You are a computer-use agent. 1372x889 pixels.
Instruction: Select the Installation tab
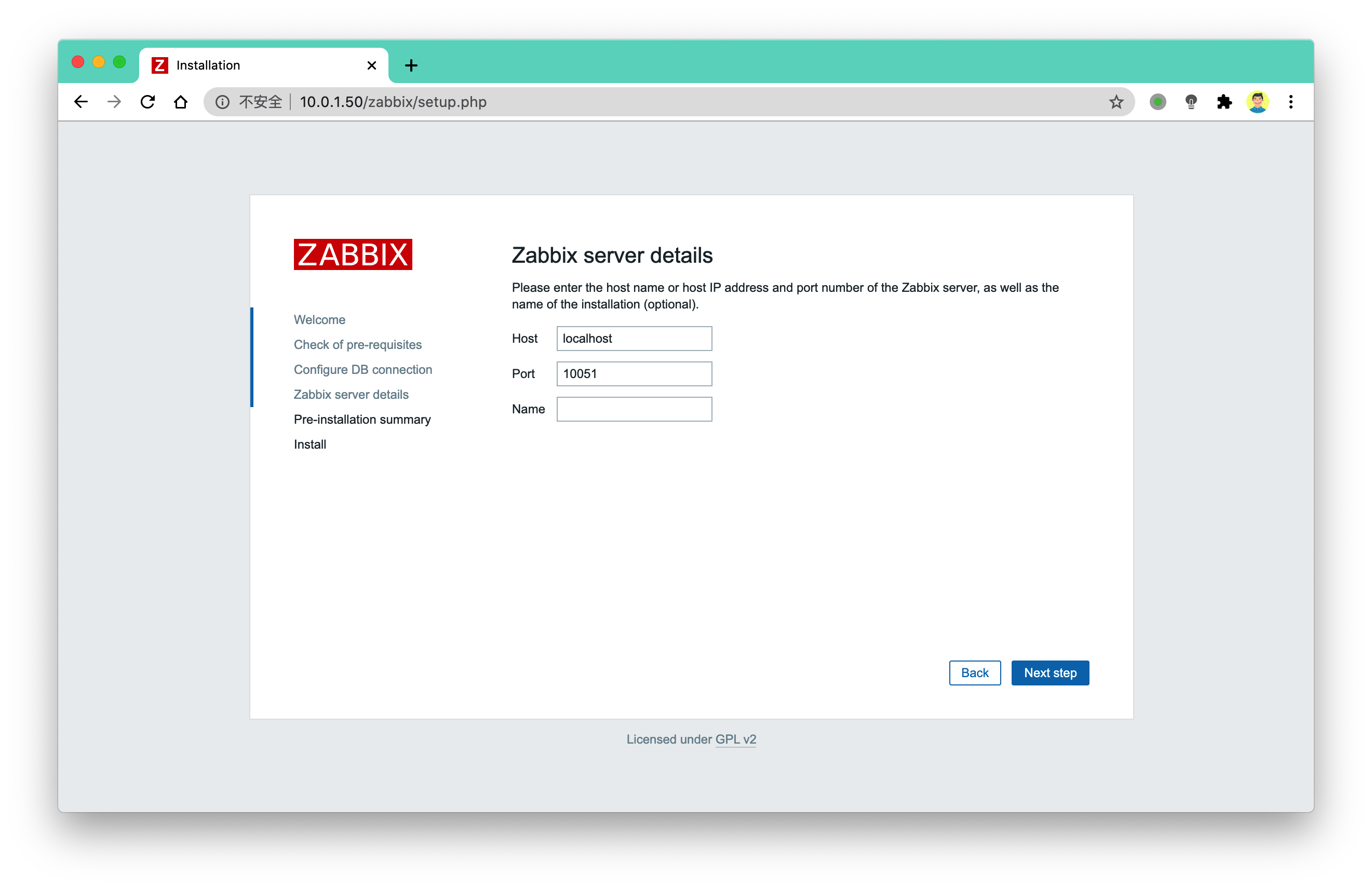(x=264, y=65)
